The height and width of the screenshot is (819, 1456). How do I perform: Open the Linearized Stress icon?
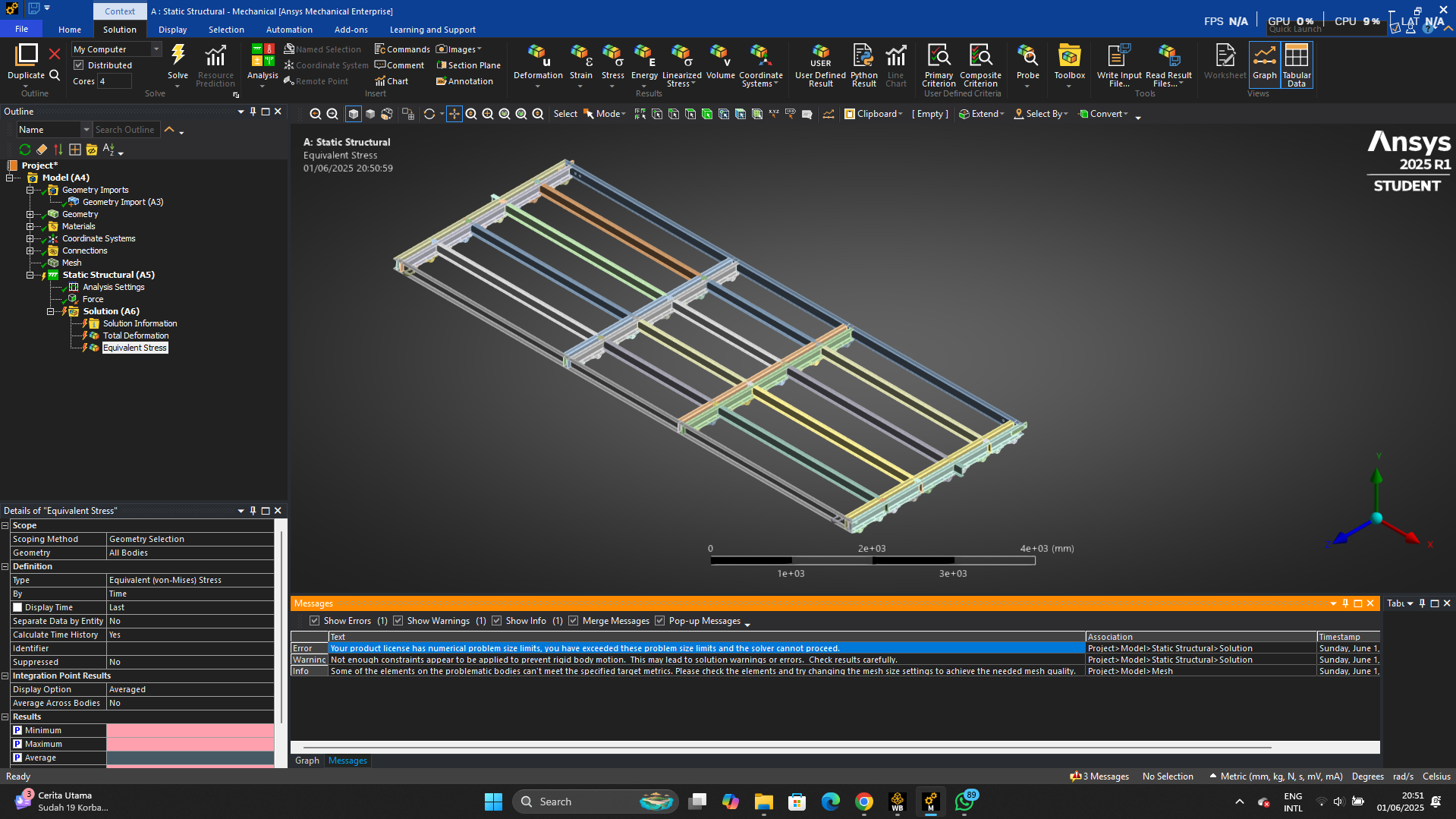(x=681, y=55)
